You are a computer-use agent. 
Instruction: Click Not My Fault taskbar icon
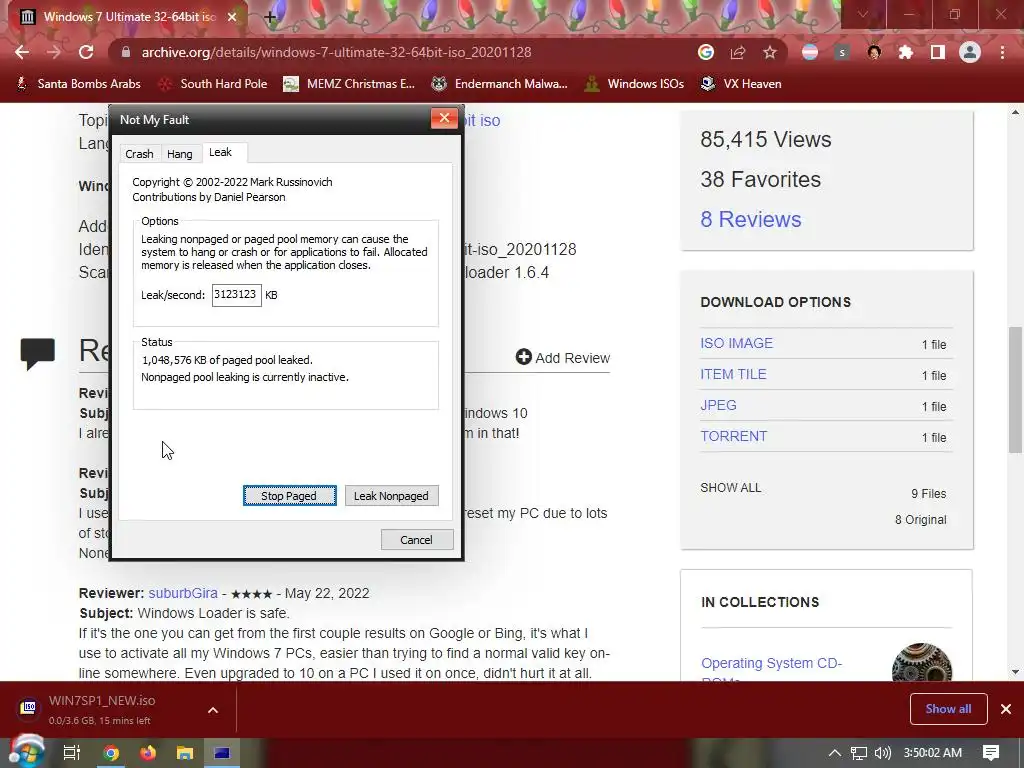pyautogui.click(x=222, y=753)
